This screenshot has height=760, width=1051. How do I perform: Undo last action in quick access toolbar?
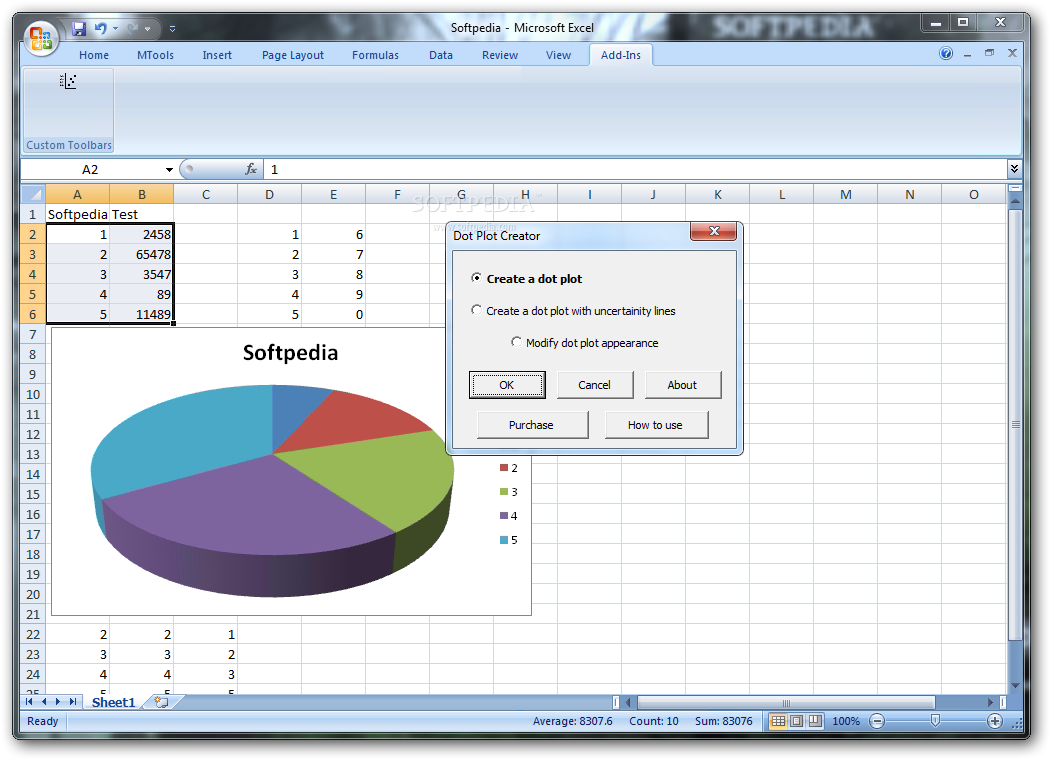point(101,28)
